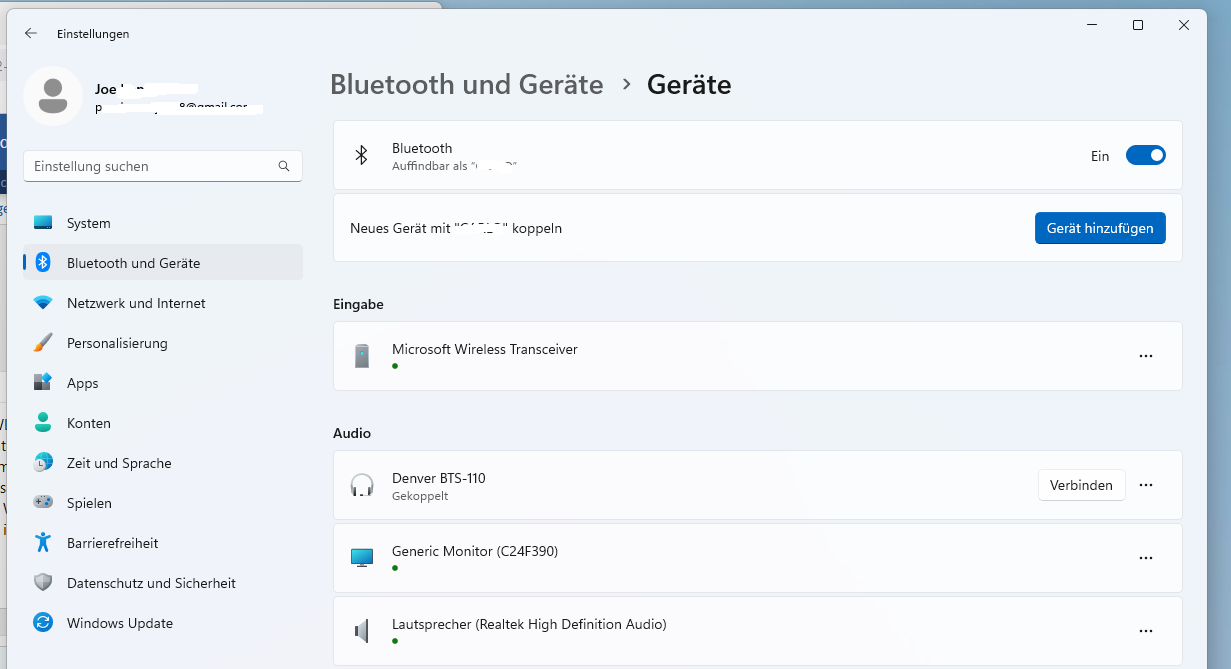The image size is (1231, 669).
Task: Click the search magnifier icon
Action: [284, 166]
